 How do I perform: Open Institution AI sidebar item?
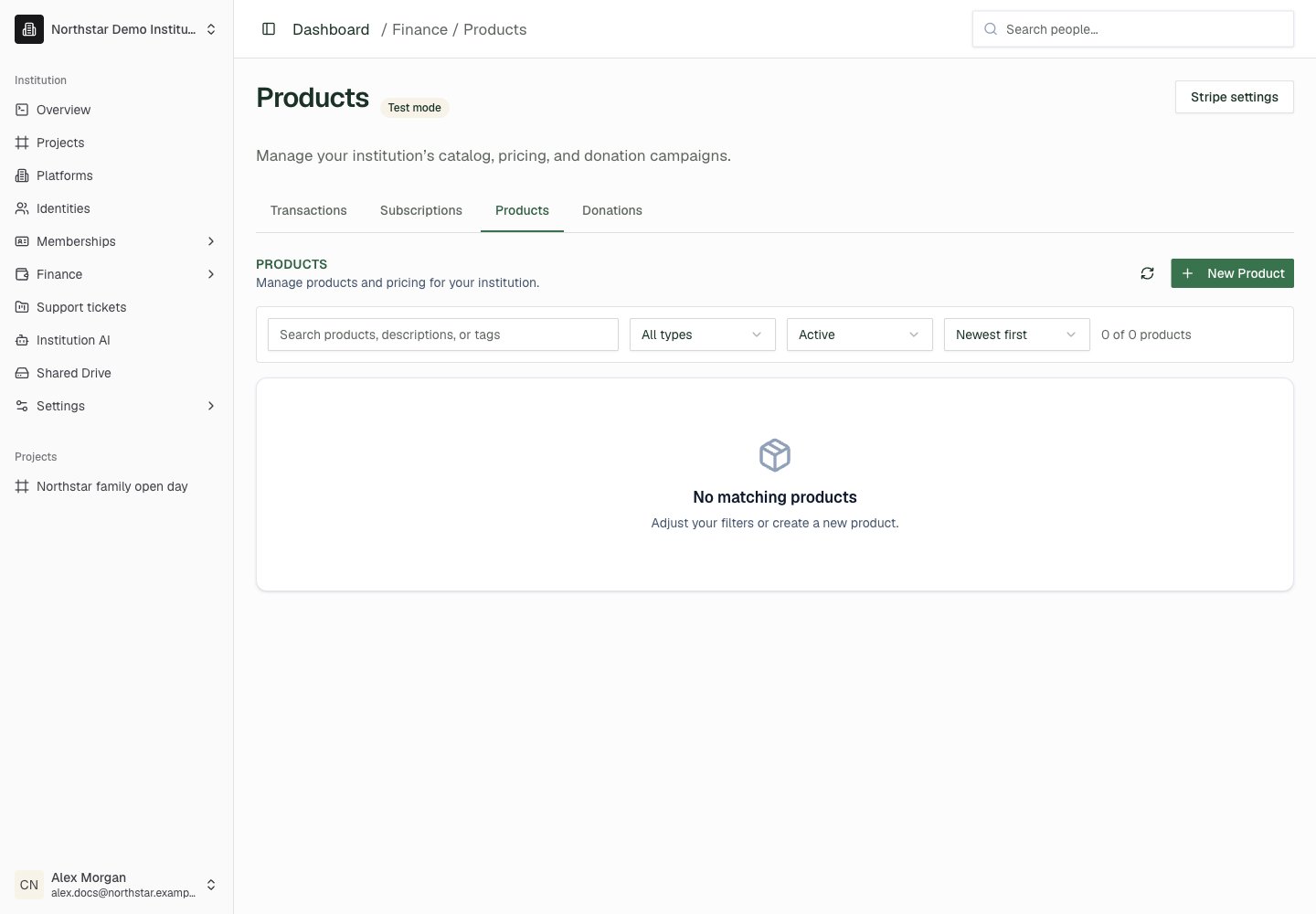pos(117,340)
